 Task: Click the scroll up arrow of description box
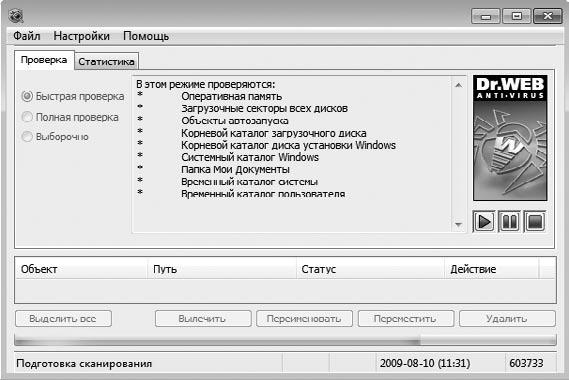click(458, 85)
